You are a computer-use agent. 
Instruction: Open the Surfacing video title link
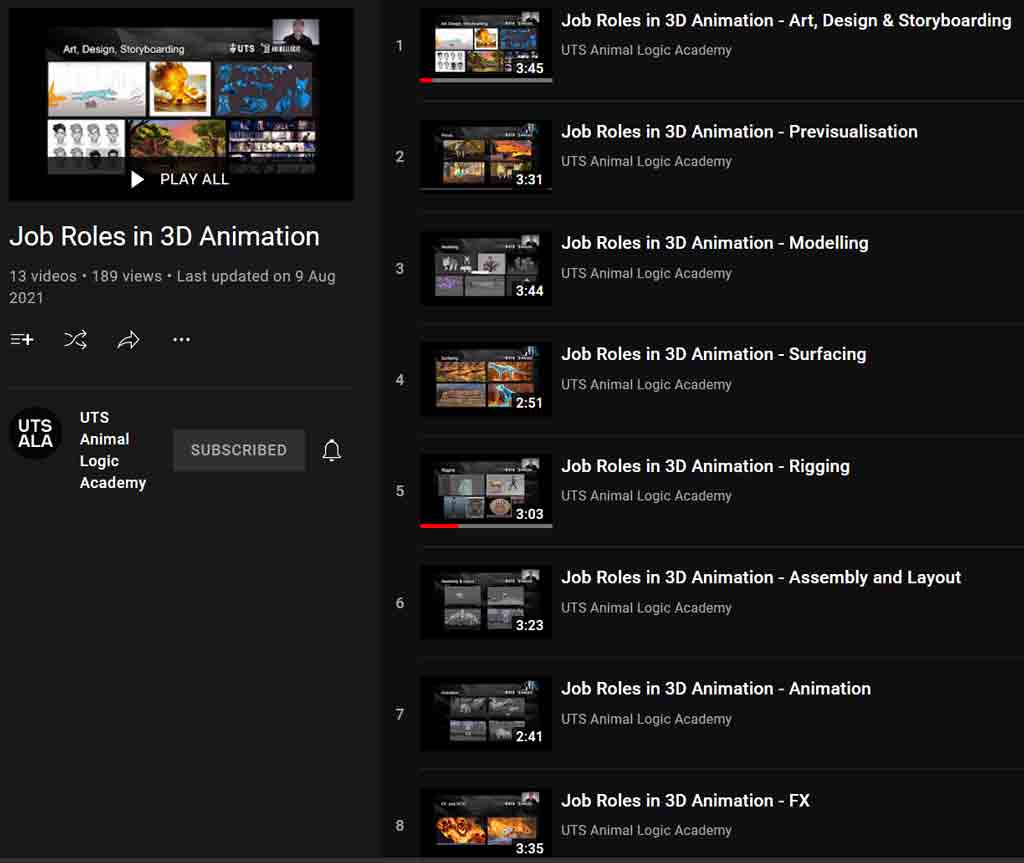714,353
